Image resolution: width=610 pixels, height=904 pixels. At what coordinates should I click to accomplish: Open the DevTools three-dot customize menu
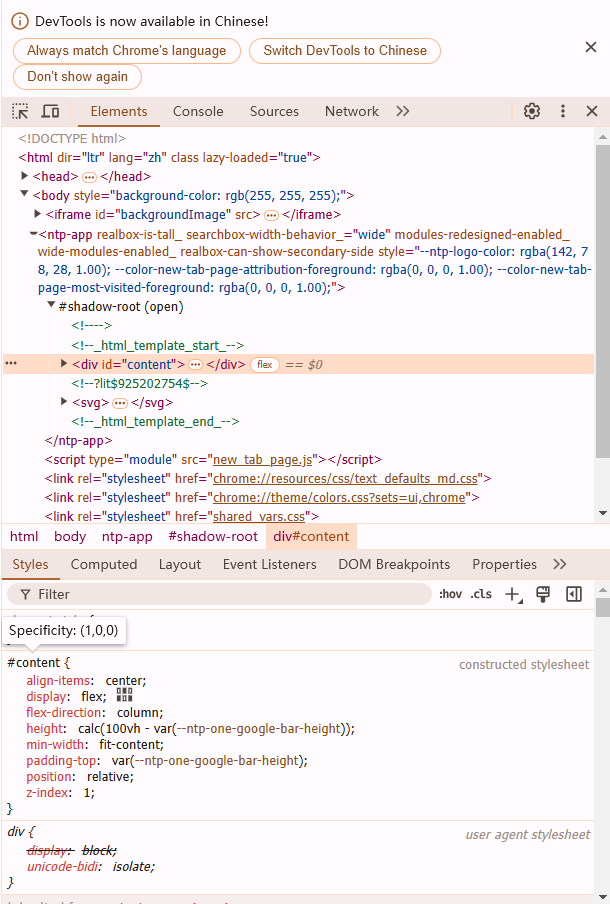tap(563, 111)
